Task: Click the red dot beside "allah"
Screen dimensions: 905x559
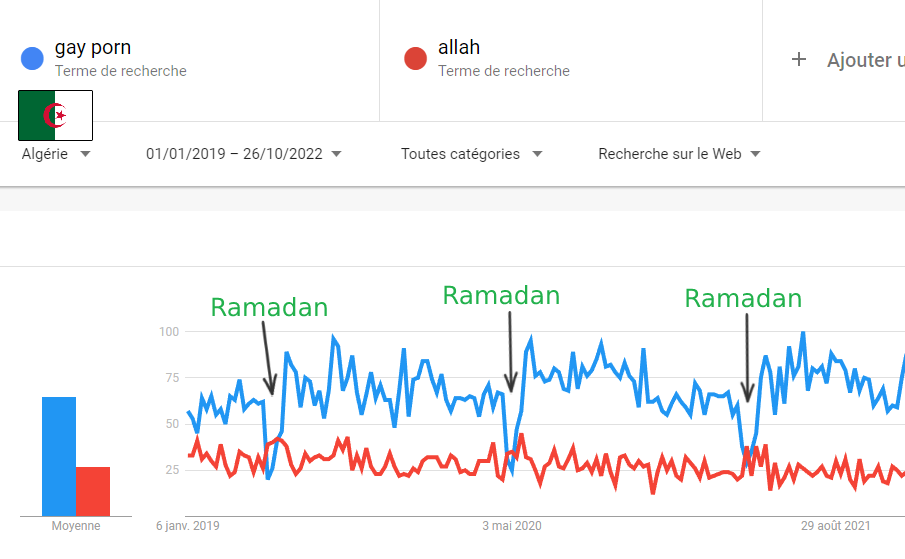Action: tap(415, 59)
